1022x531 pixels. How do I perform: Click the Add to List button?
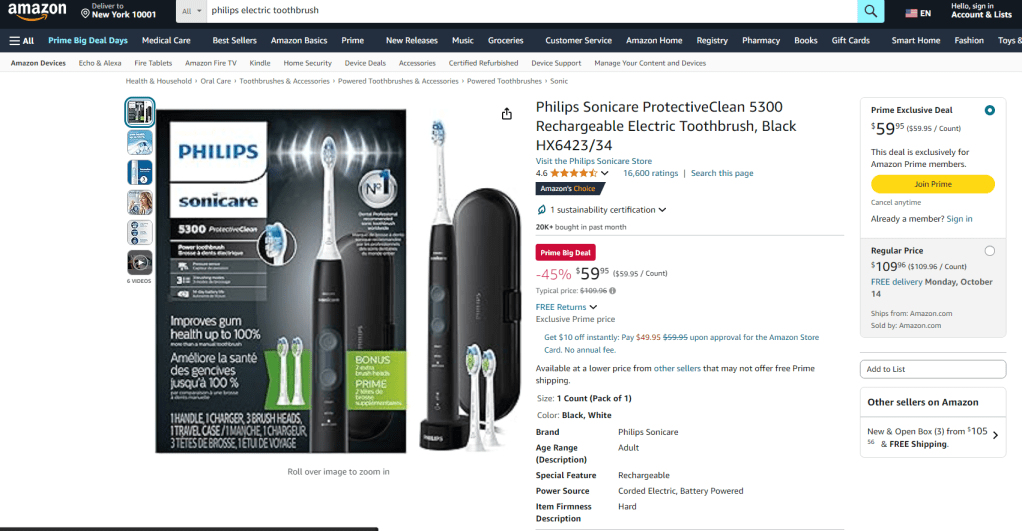pyautogui.click(x=933, y=369)
